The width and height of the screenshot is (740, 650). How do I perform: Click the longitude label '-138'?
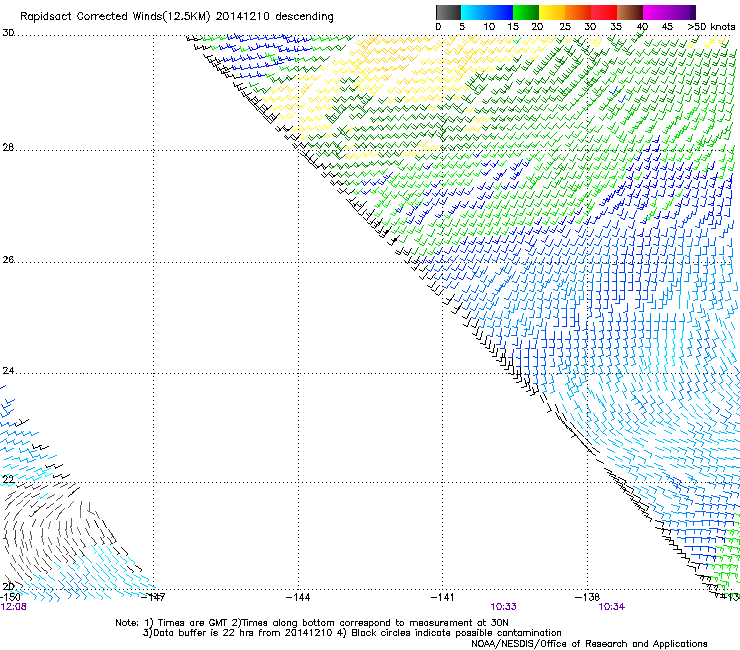(588, 598)
